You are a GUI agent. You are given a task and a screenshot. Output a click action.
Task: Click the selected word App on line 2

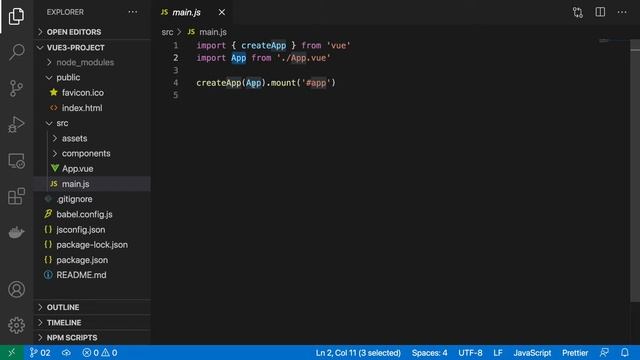pyautogui.click(x=238, y=58)
